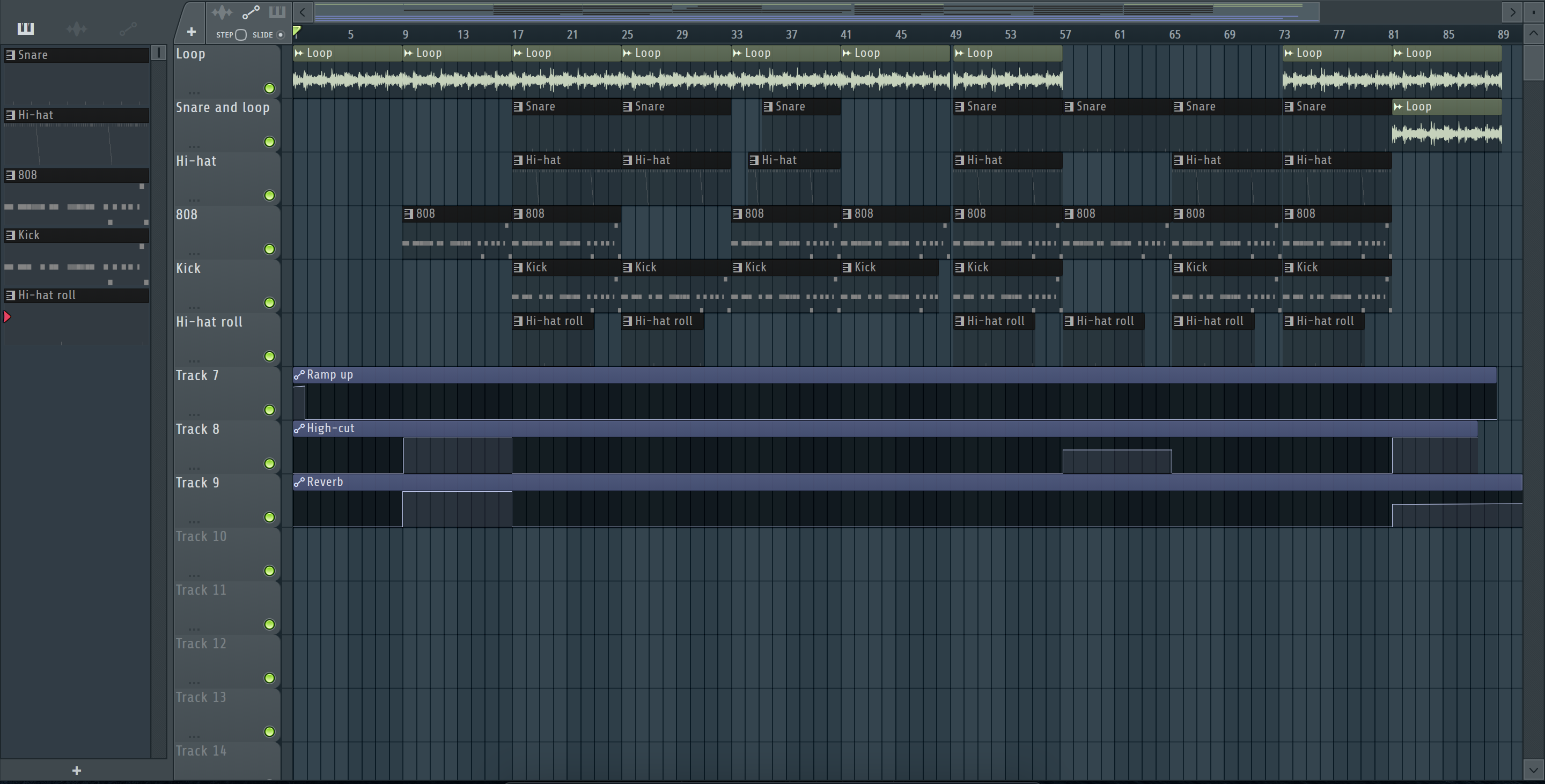This screenshot has height=784, width=1545.
Task: Select the Snare pattern in the picker
Action: click(77, 55)
